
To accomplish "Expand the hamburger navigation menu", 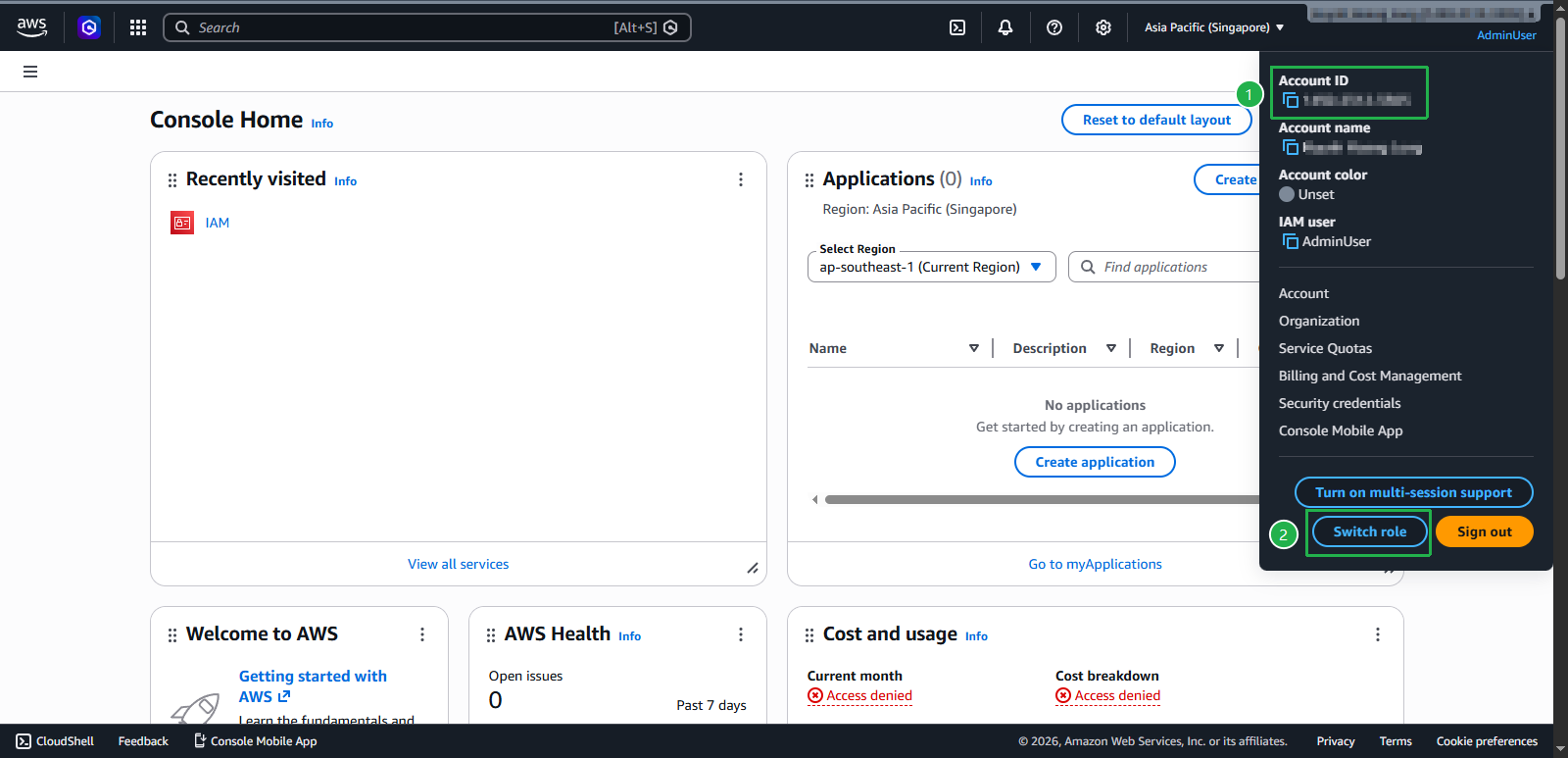I will pyautogui.click(x=30, y=72).
